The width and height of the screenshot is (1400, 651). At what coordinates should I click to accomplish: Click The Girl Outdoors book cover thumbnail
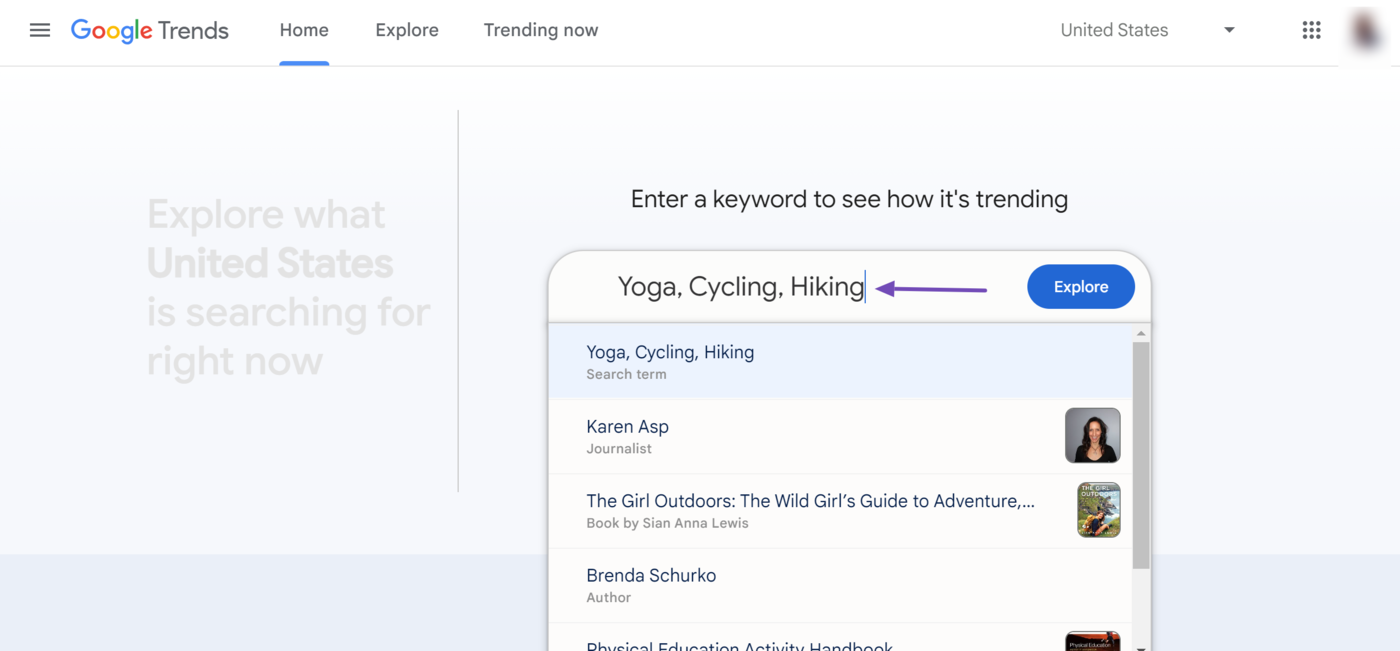tap(1098, 510)
